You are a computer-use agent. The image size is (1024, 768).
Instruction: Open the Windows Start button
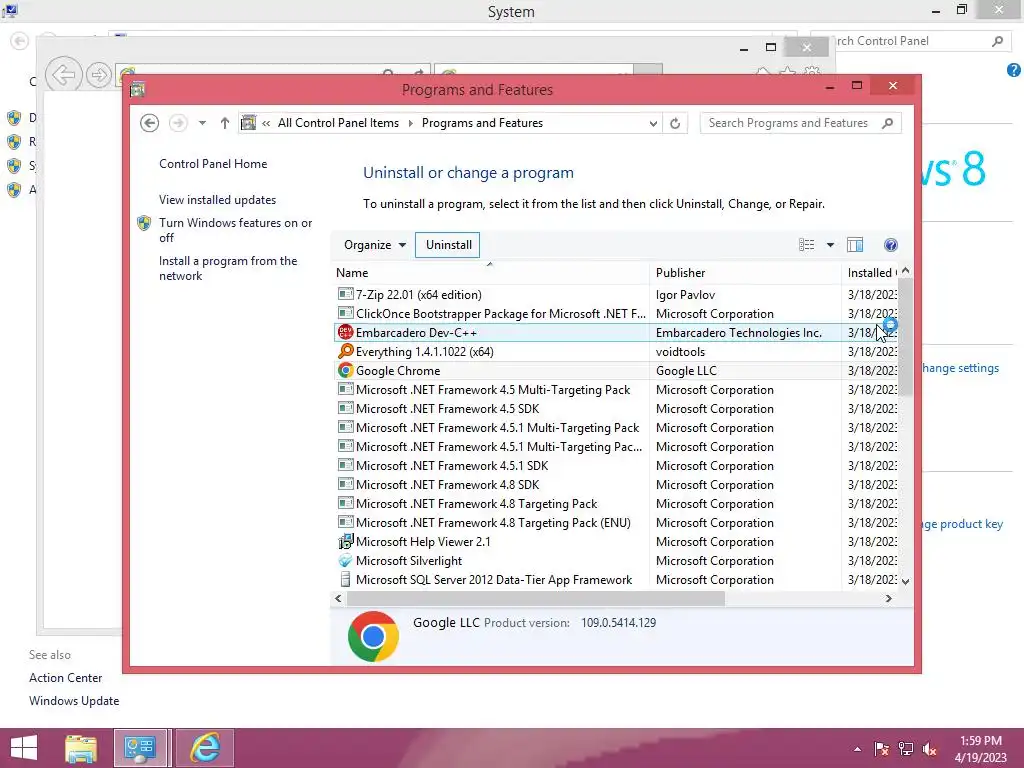tap(24, 748)
